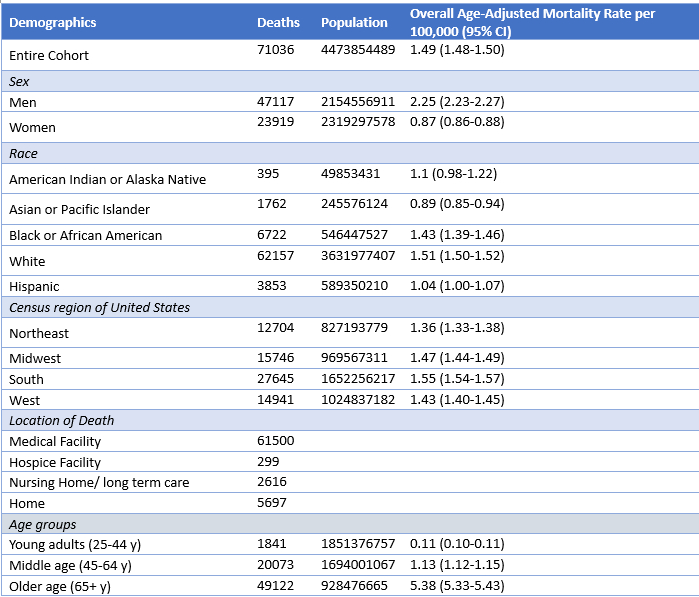Click the Nursing Home/ long term care label
This screenshot has height=597, width=699.
point(99,482)
